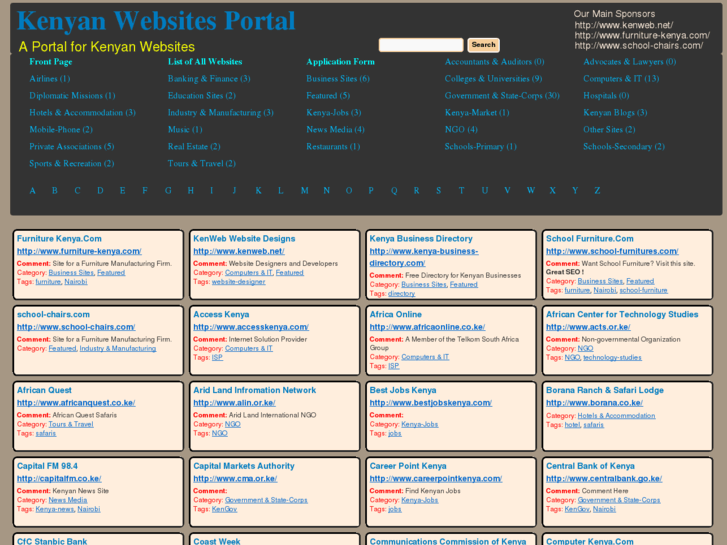Filter sites by letter Z
Screen dimensions: 727x545
(597, 191)
